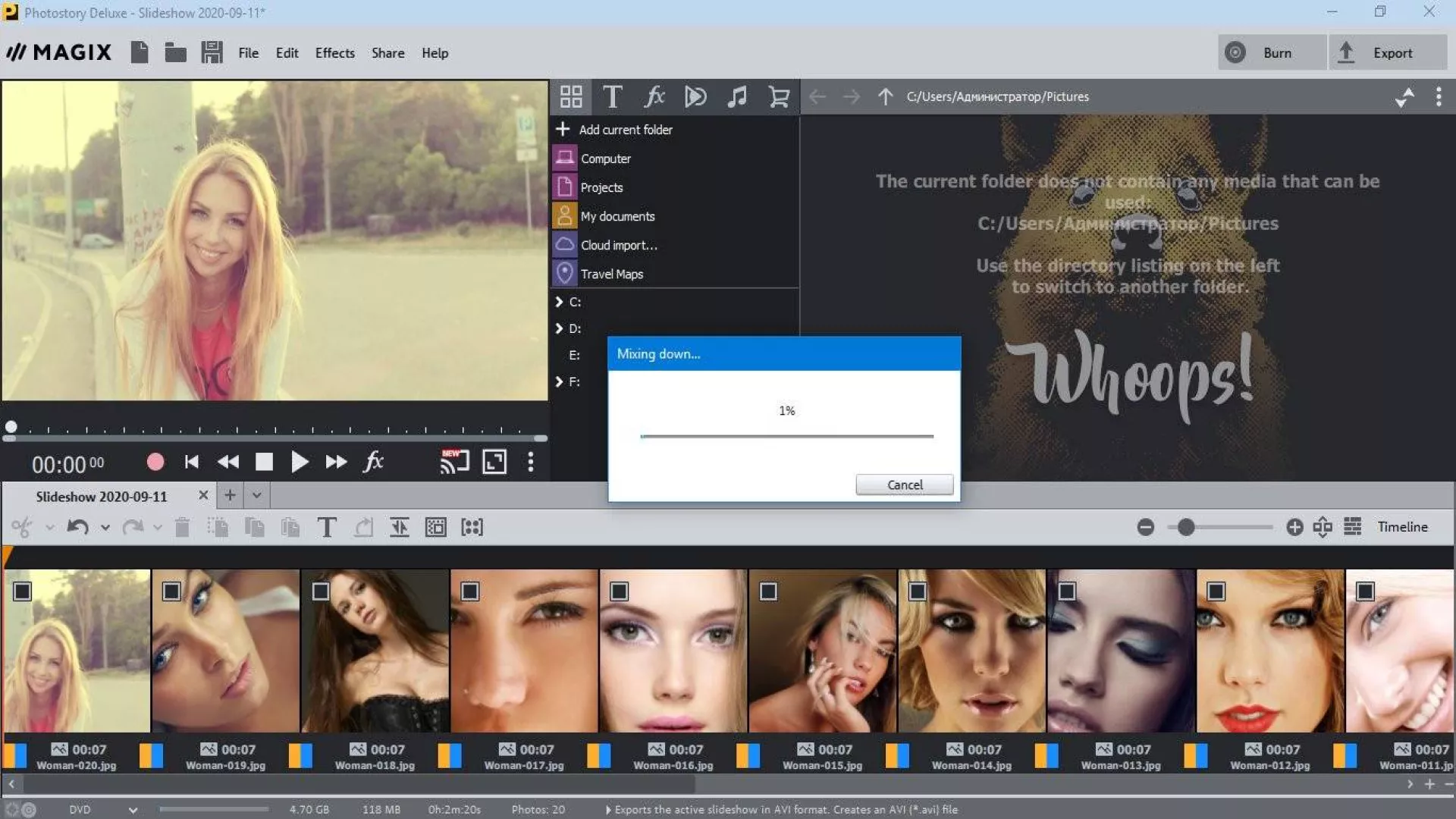Click the Export button
The width and height of the screenshot is (1456, 819).
1387,53
